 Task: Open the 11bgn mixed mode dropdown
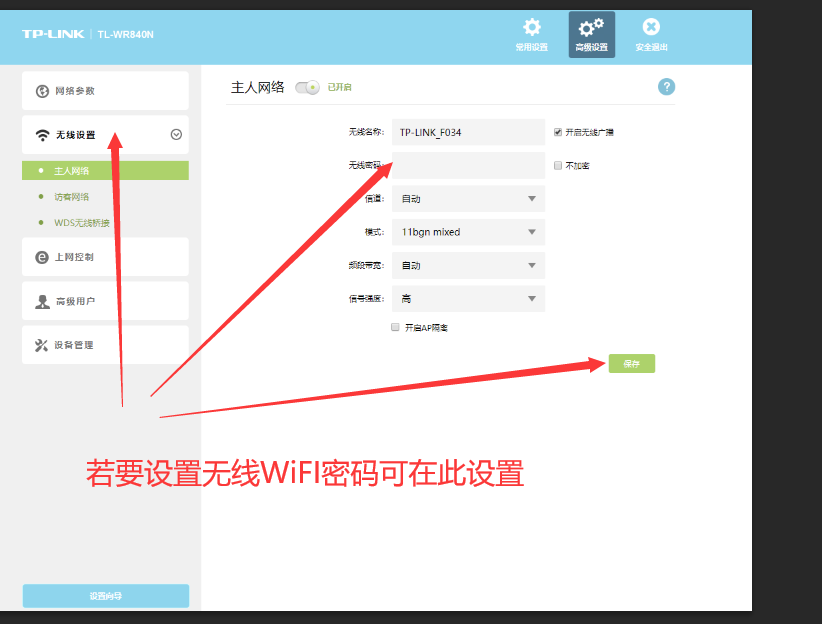point(468,232)
